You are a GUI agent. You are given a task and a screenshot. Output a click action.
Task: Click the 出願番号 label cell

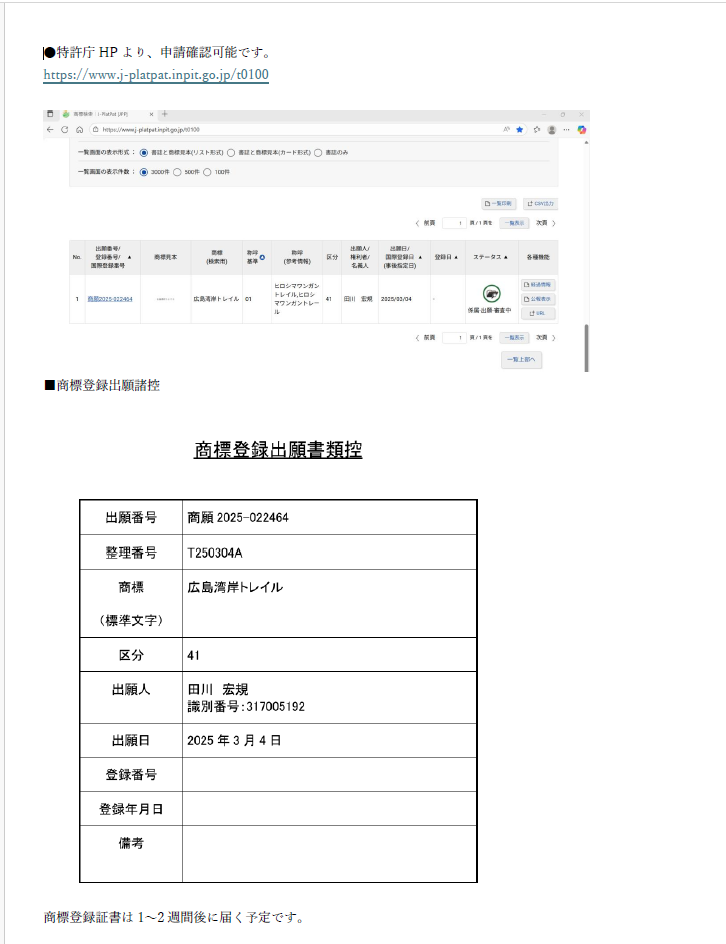point(131,518)
